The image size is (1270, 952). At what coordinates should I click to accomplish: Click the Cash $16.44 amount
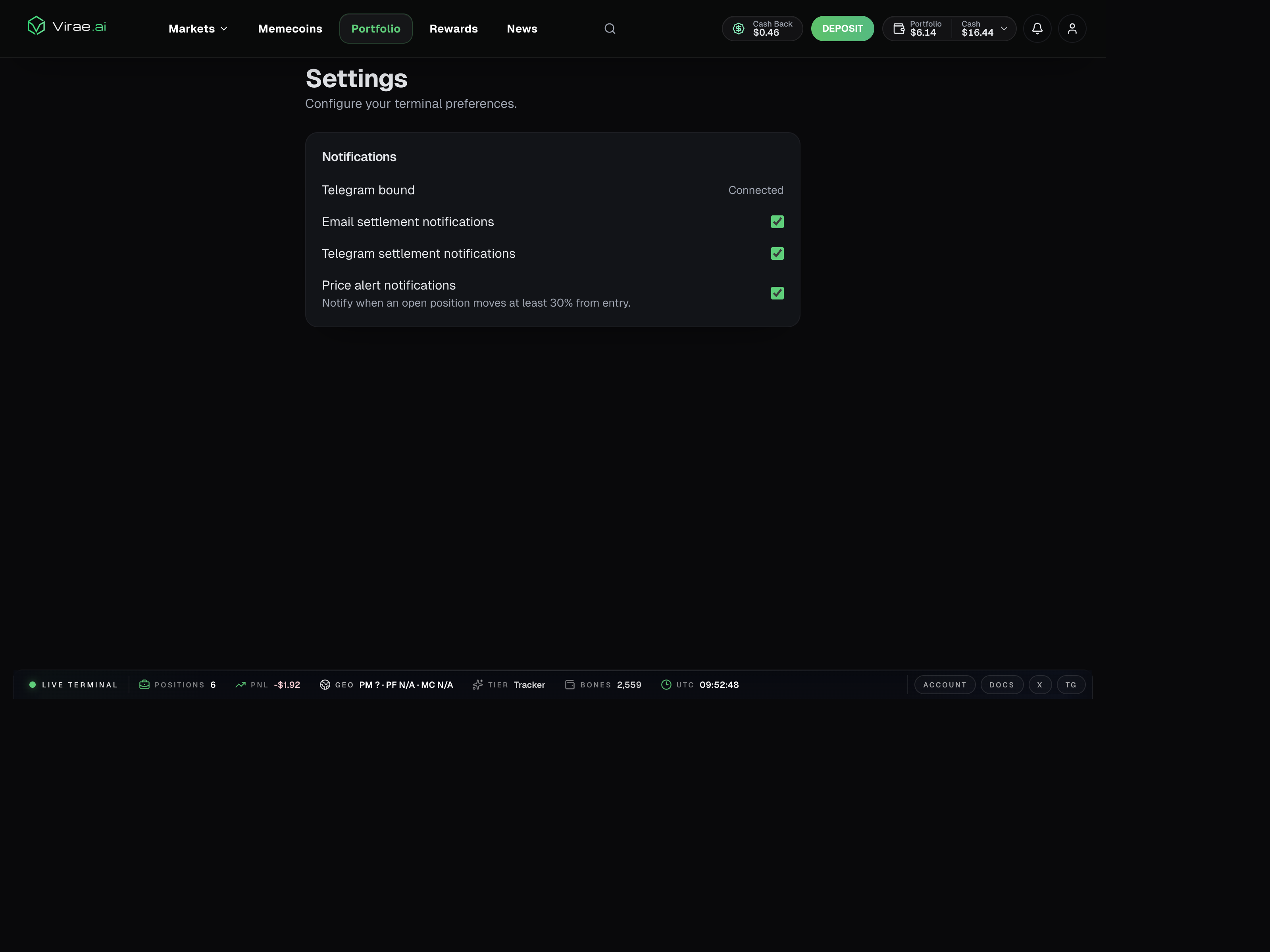(977, 33)
